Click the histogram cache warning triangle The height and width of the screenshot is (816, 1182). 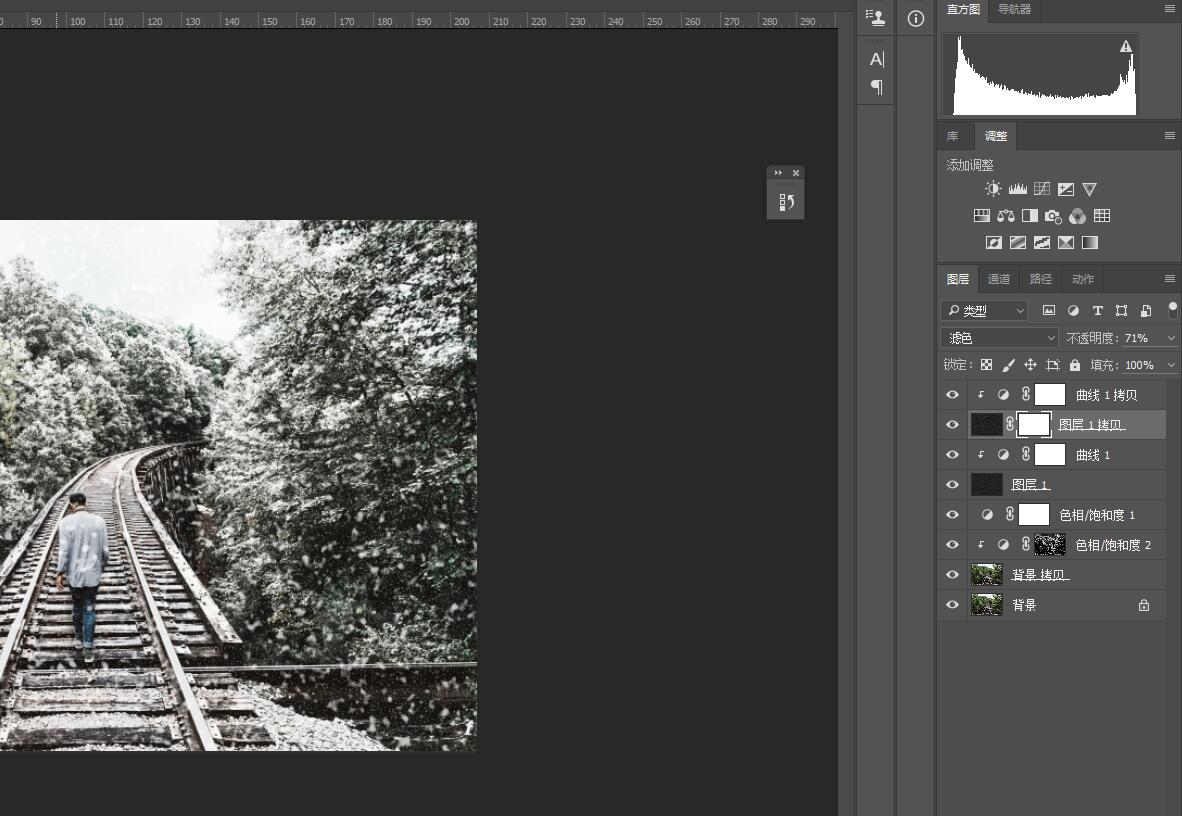point(1125,47)
